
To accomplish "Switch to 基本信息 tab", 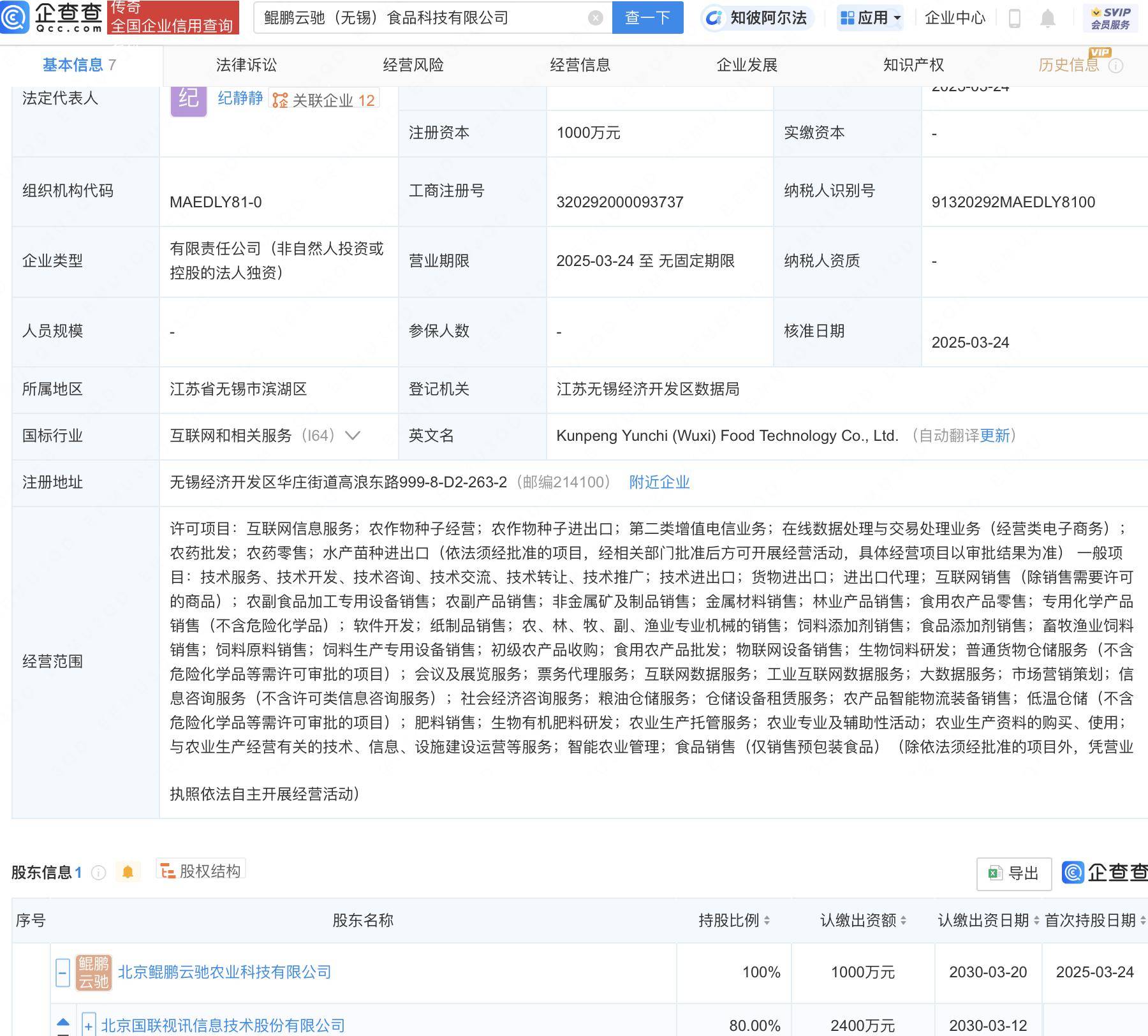I will coord(79,65).
